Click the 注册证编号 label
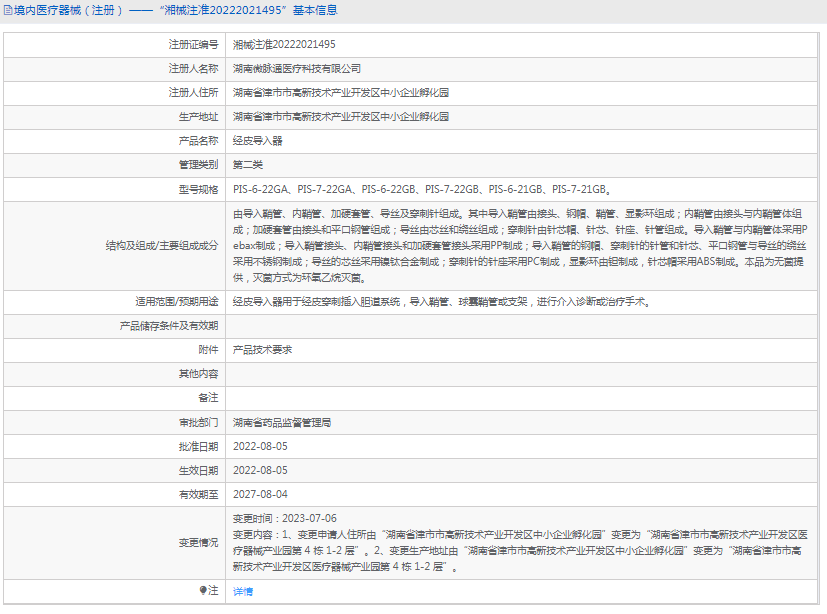Screen dimensions: 827x614 click(x=194, y=45)
